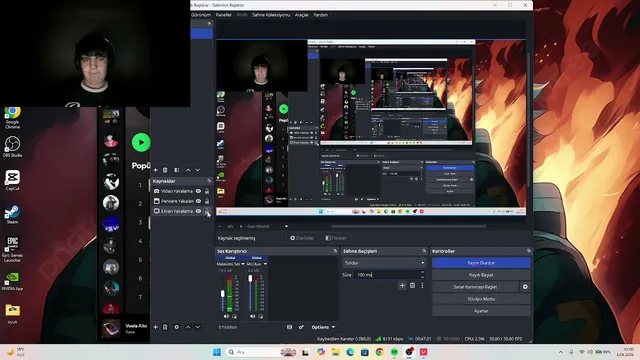Screen dimensions: 640x360
Task: Undock the Kontroller panel
Action: (x=529, y=251)
